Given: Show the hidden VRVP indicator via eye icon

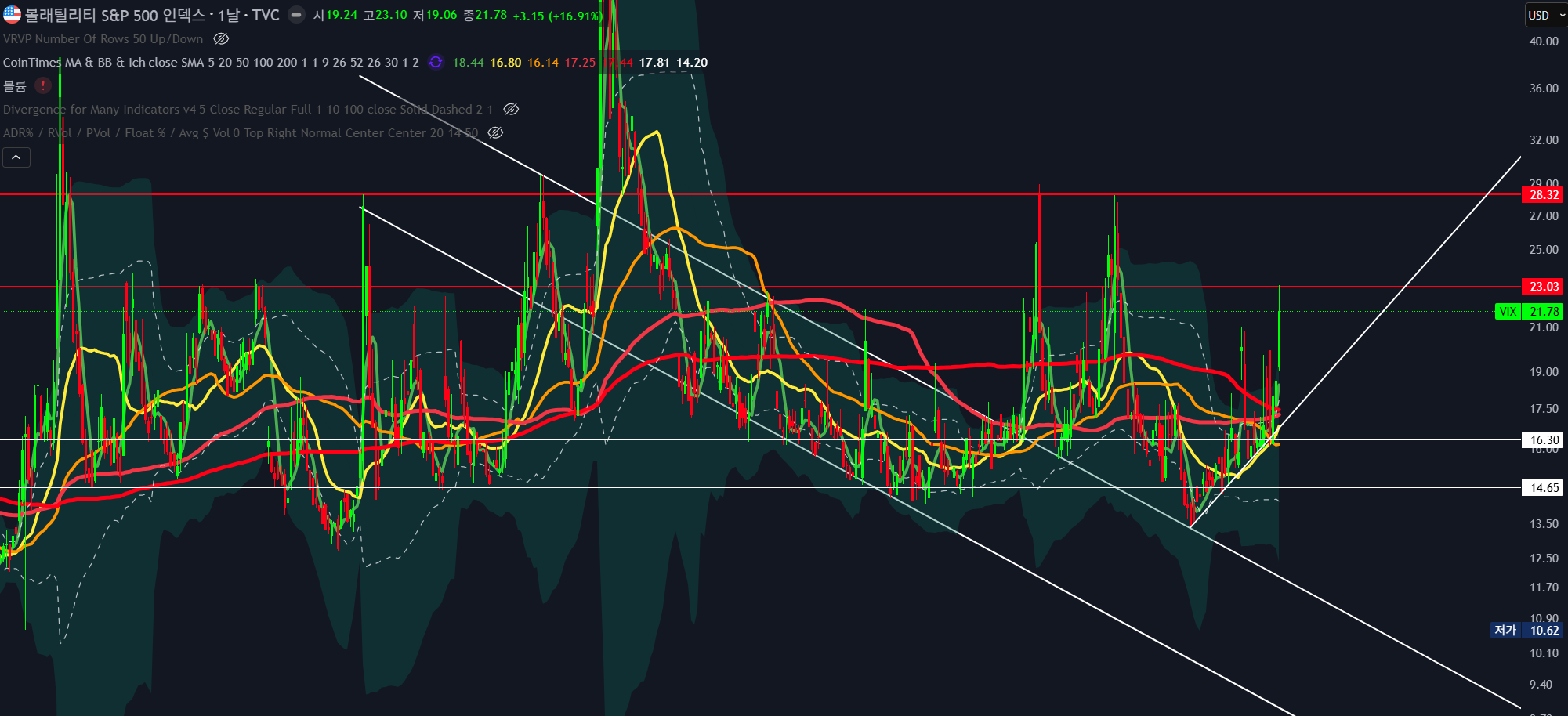Looking at the screenshot, I should click(x=221, y=39).
